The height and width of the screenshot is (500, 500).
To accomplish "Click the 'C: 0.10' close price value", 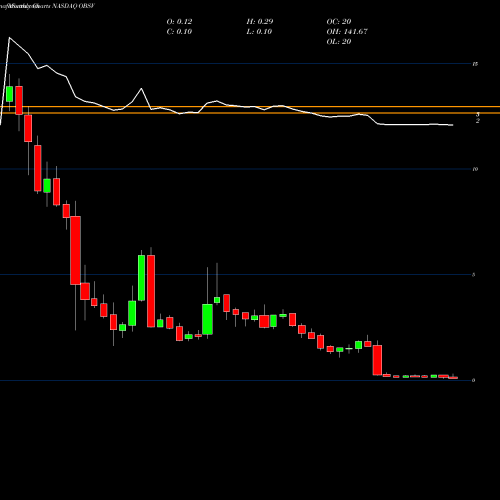I will click(179, 31).
